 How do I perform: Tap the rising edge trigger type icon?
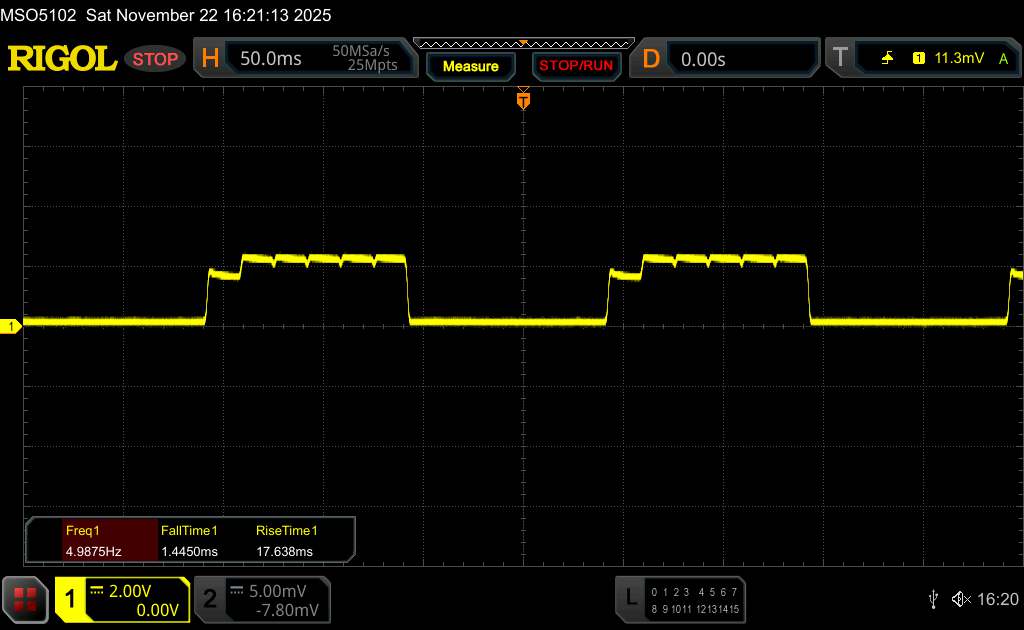pyautogui.click(x=887, y=59)
